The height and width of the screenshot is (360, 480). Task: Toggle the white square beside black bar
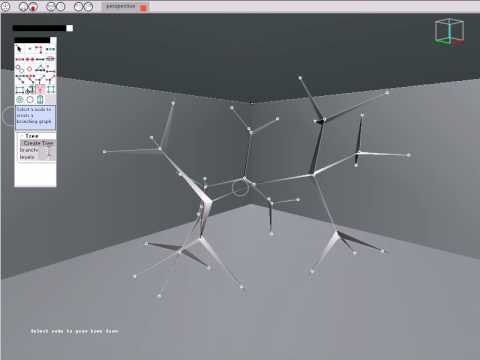pyautogui.click(x=70, y=28)
